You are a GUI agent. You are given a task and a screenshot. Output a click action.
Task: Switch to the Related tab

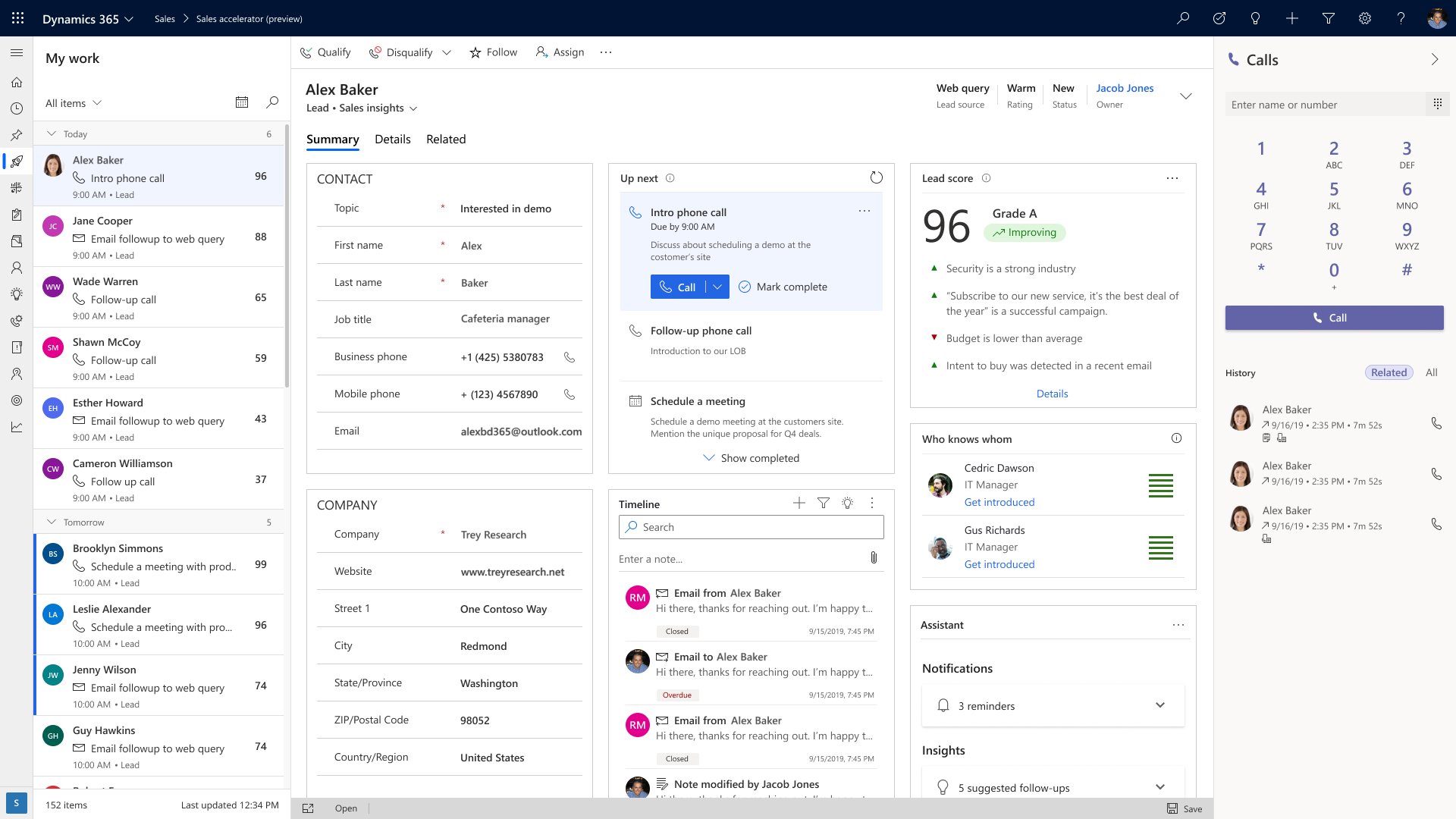coord(445,139)
